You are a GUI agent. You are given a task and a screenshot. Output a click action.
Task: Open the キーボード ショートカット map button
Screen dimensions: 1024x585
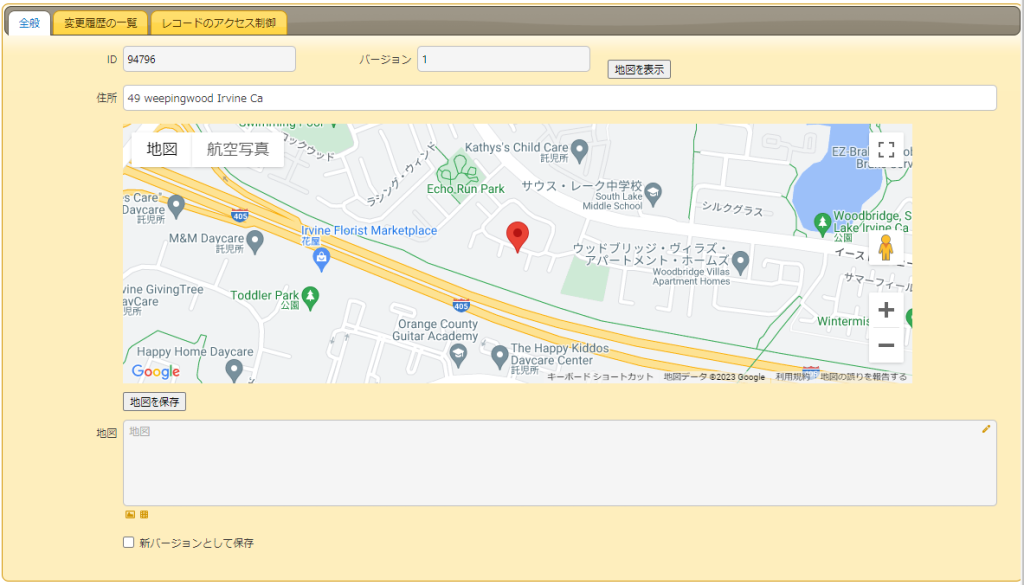(600, 377)
